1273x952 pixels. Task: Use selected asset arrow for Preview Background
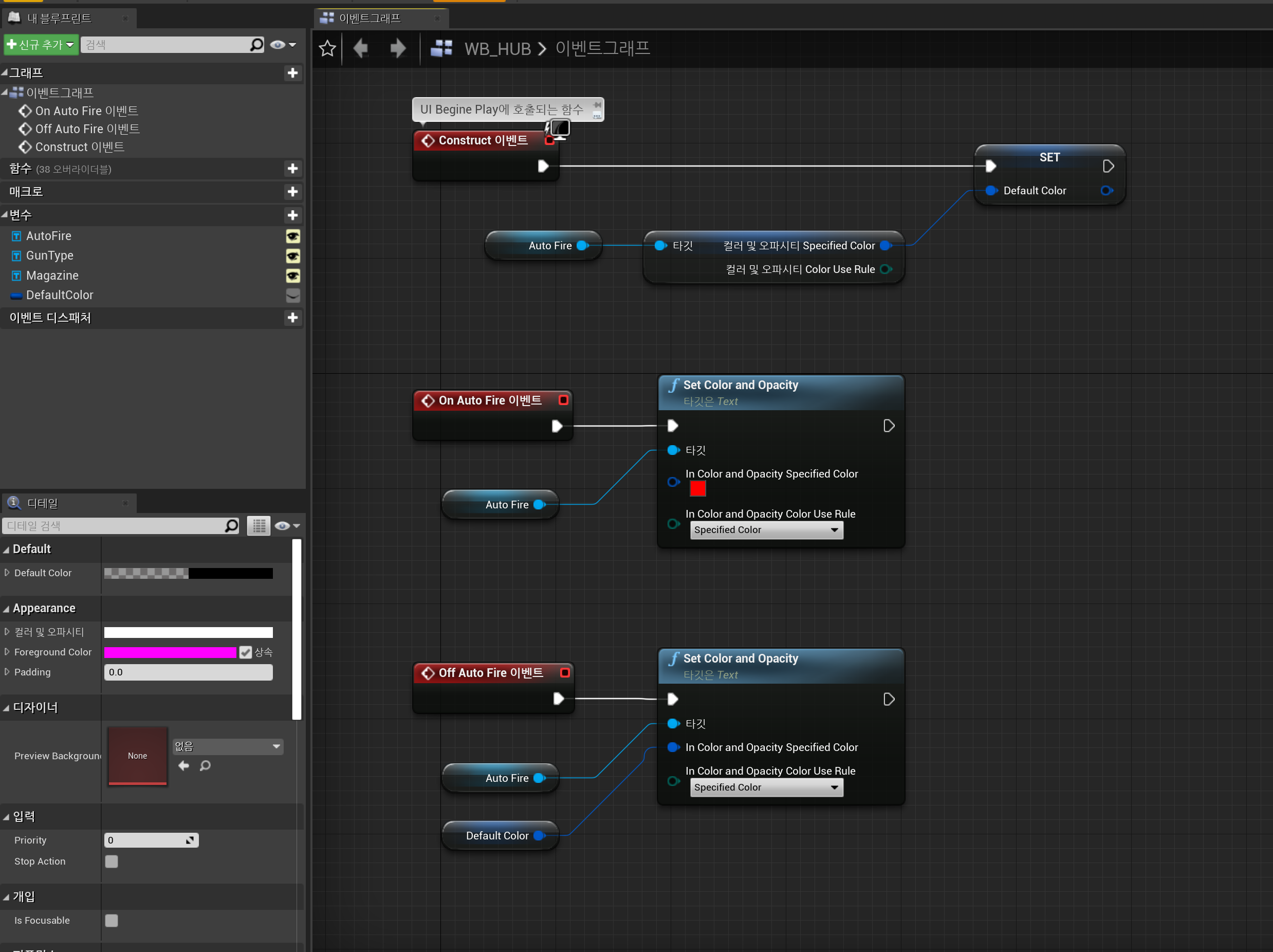(183, 765)
